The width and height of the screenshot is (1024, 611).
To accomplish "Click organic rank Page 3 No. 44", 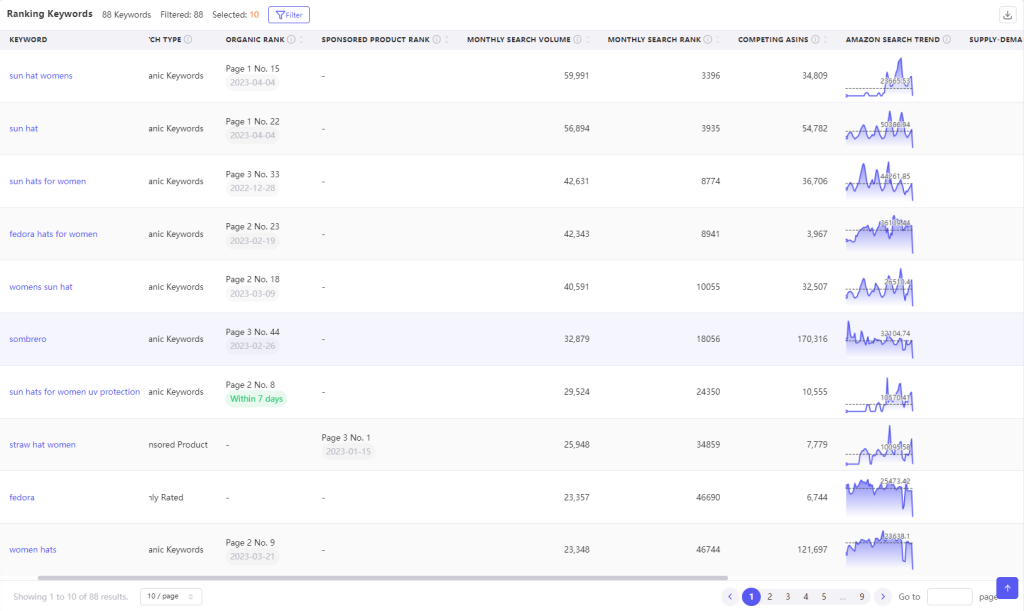I will [252, 332].
